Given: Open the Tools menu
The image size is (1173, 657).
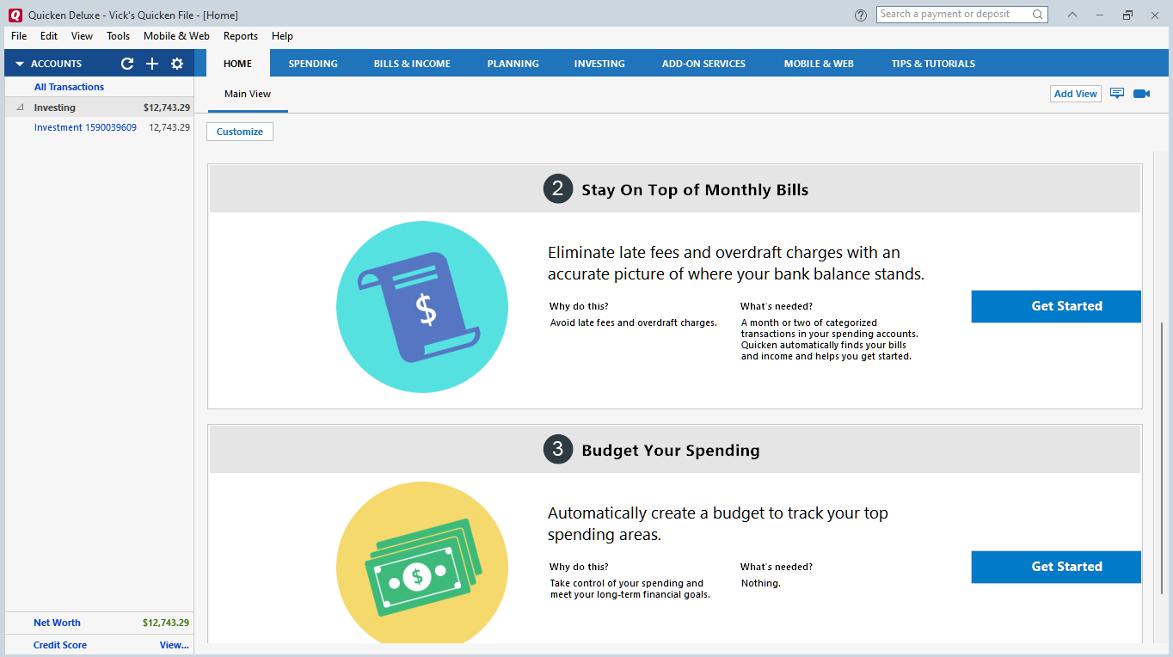Looking at the screenshot, I should 118,36.
